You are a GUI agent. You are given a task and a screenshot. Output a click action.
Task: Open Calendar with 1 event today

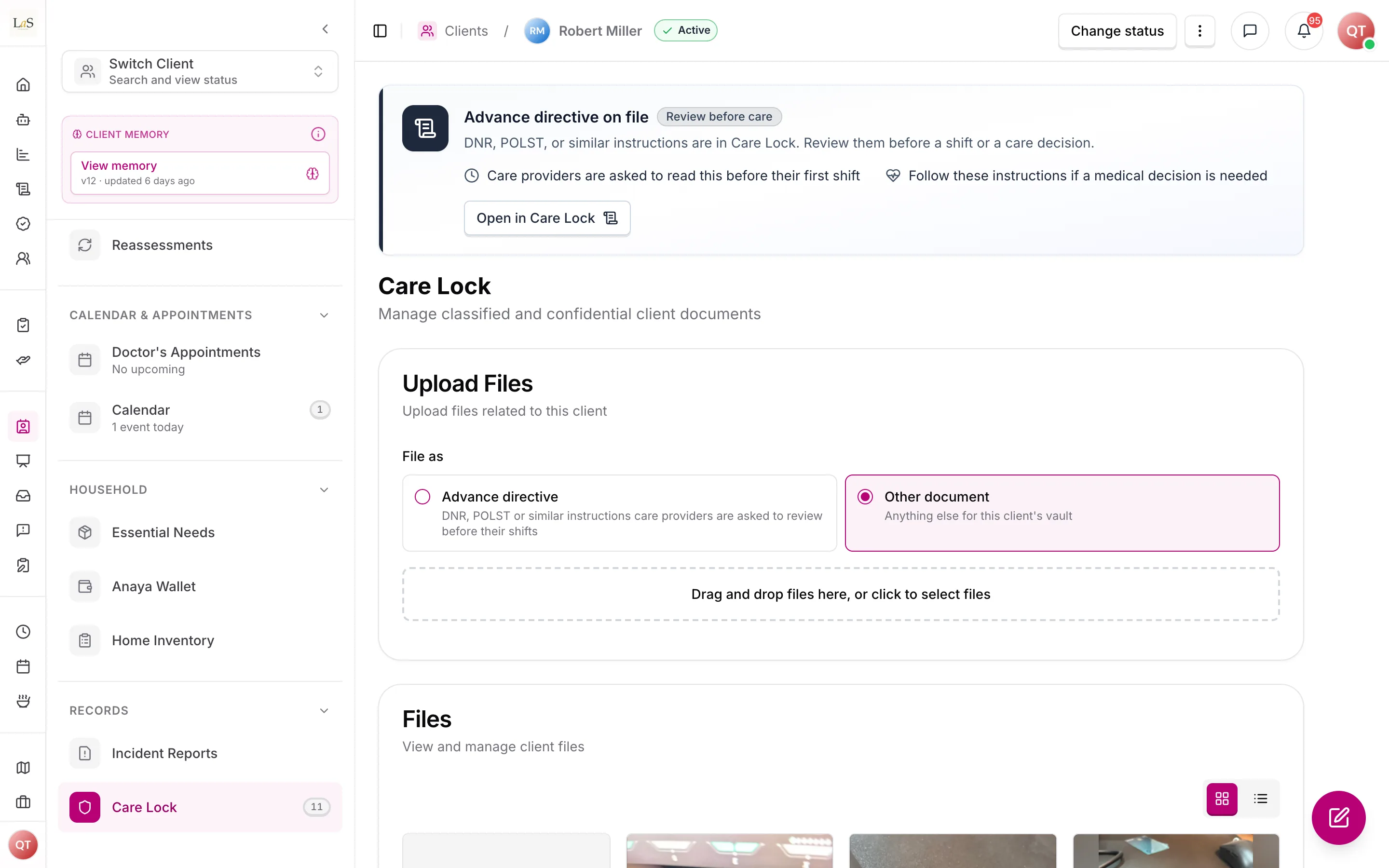pos(200,418)
